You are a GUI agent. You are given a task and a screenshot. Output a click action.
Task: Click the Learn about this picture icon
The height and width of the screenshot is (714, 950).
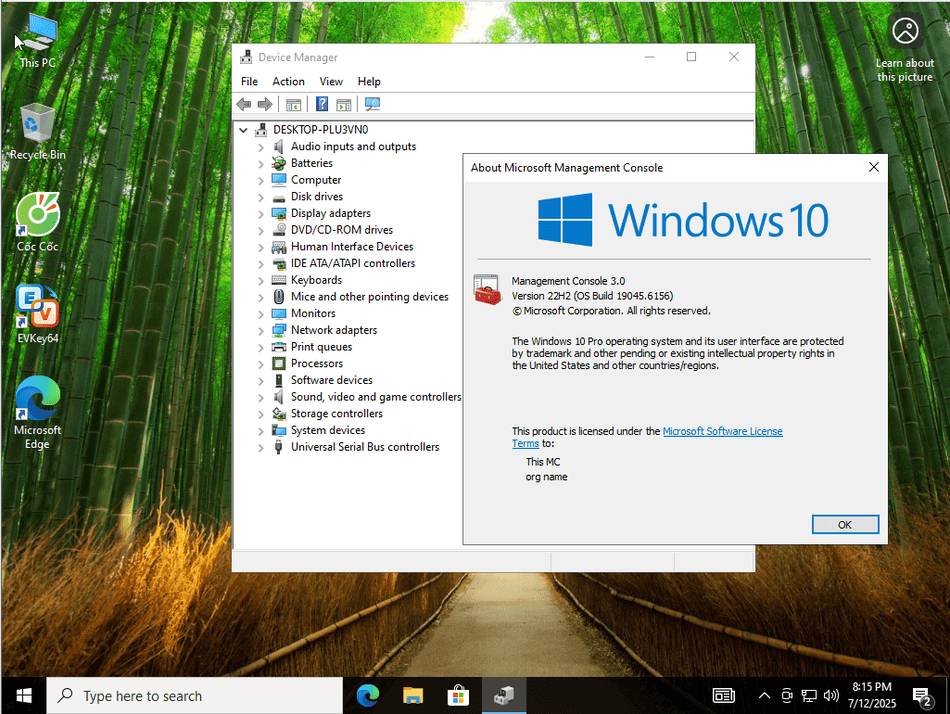click(x=905, y=30)
